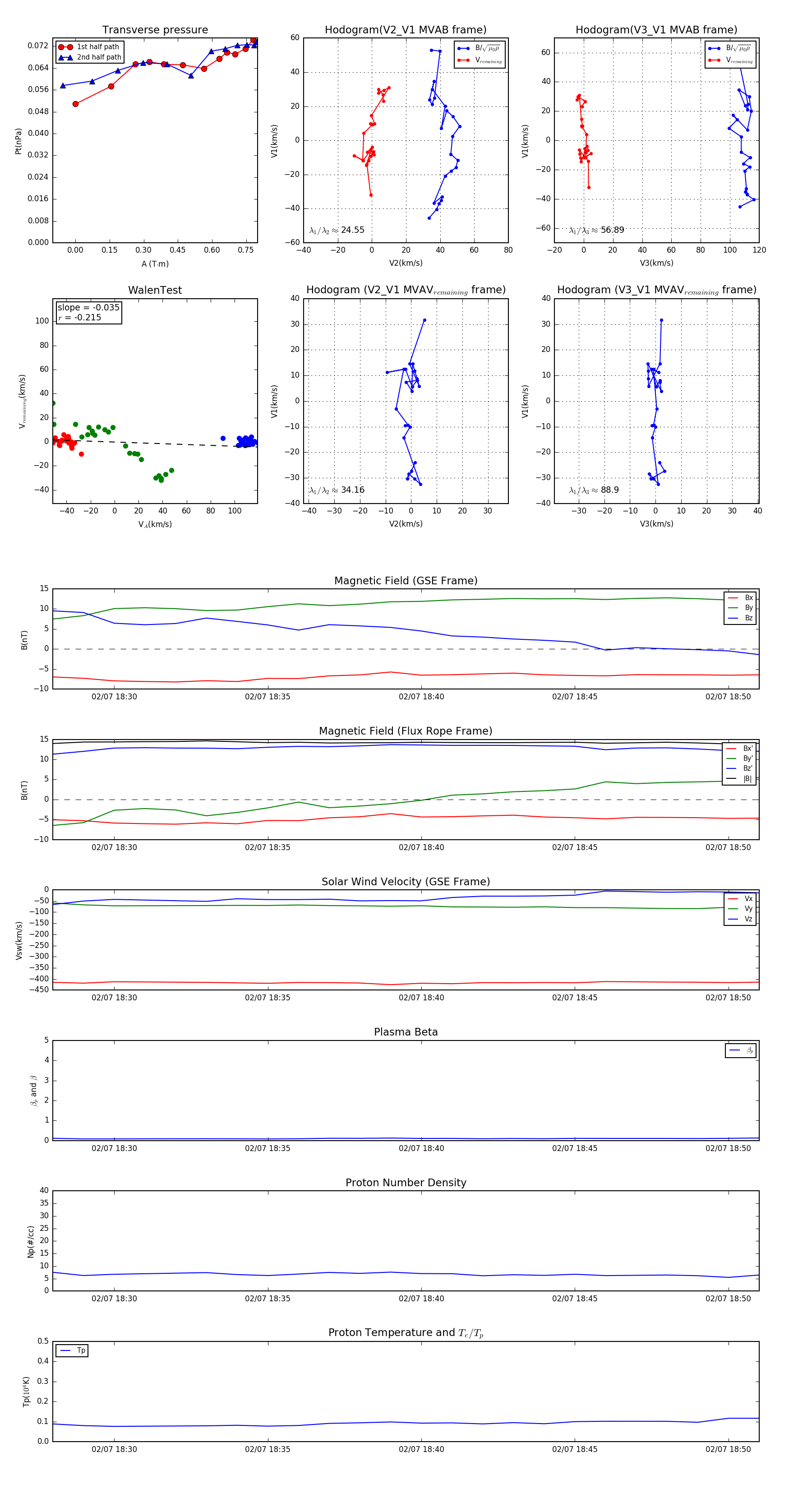Click the 'Plasma Beta' title
This screenshot has width=812, height=1489.
(406, 1032)
